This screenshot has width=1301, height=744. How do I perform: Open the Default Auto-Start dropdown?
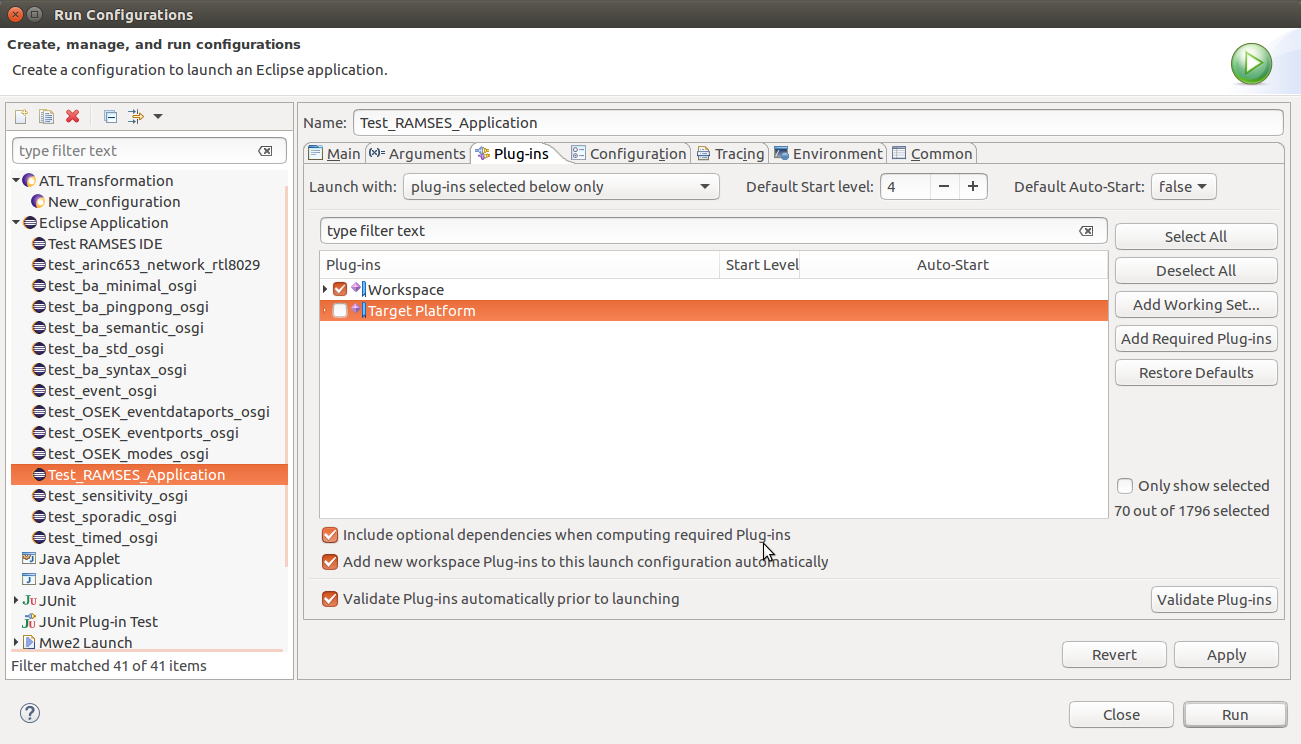click(x=1184, y=187)
